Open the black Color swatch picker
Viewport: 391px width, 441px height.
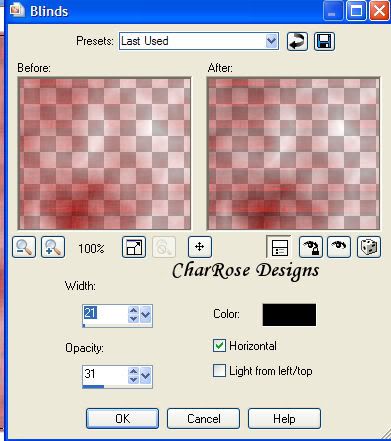(289, 315)
